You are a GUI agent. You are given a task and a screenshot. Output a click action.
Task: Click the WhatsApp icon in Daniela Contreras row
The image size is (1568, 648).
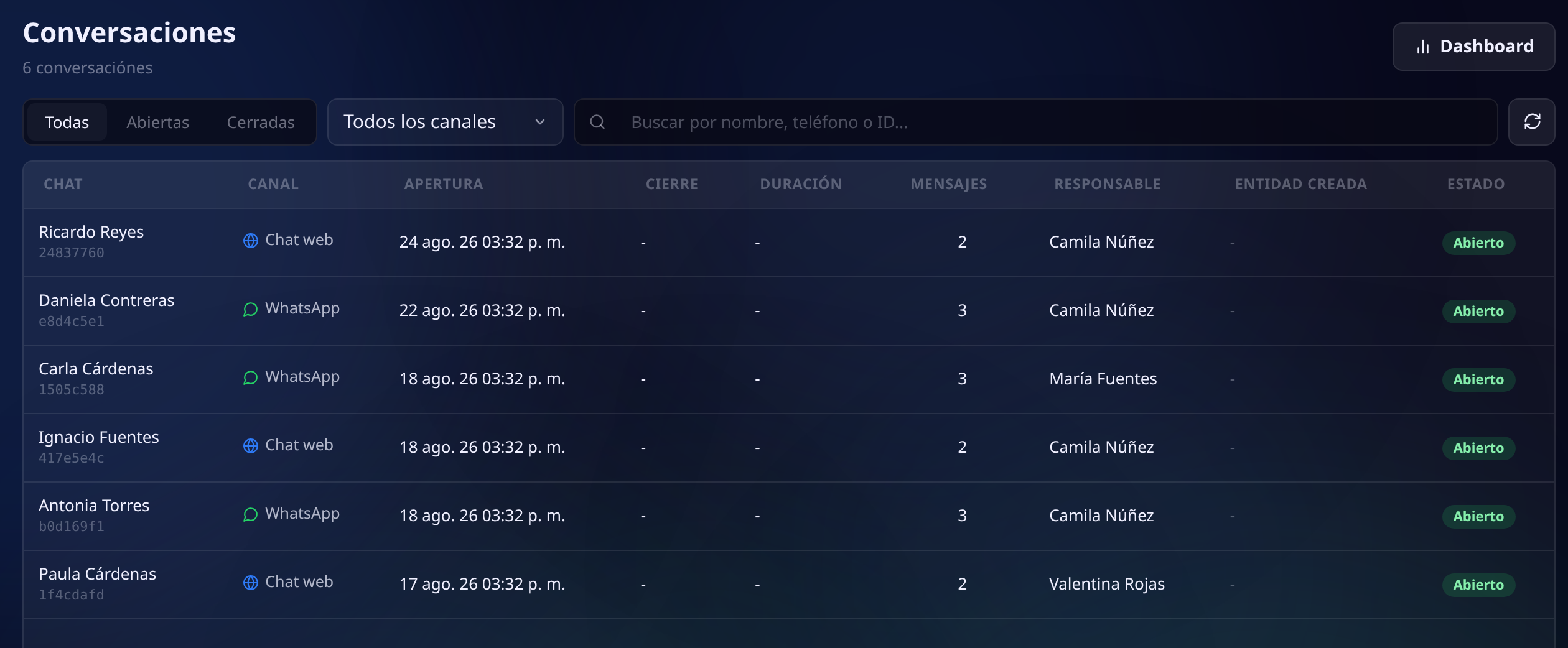click(x=251, y=309)
